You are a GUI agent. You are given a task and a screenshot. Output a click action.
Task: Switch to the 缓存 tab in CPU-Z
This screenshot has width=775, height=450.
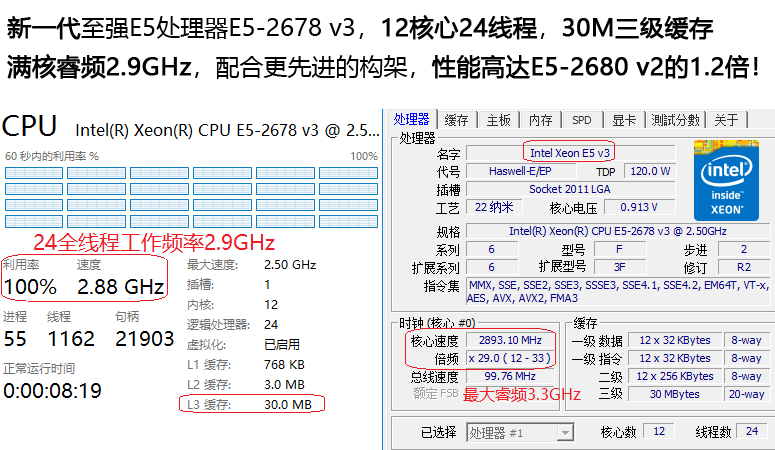click(x=456, y=120)
